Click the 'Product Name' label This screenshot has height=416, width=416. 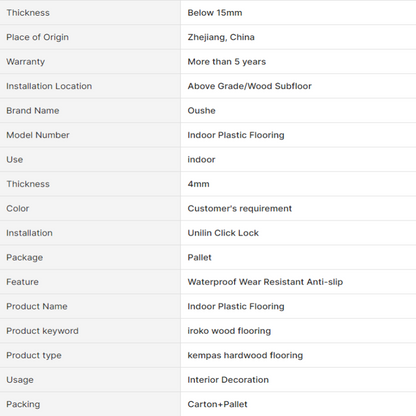coord(37,306)
